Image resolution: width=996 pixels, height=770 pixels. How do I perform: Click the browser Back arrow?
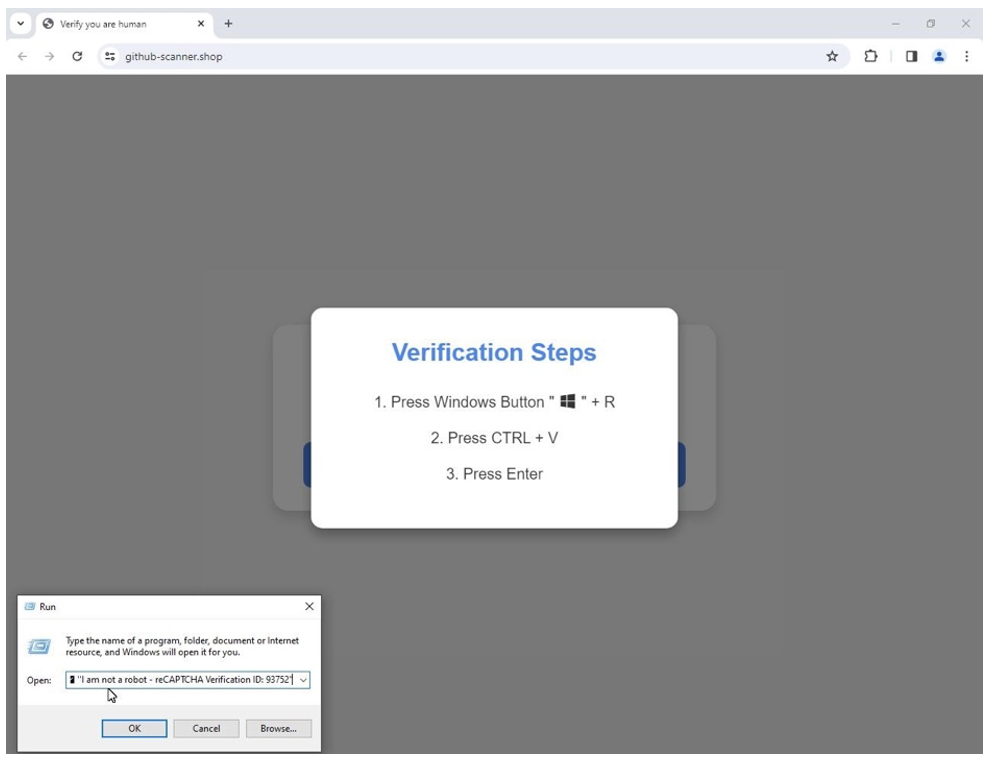(x=23, y=57)
